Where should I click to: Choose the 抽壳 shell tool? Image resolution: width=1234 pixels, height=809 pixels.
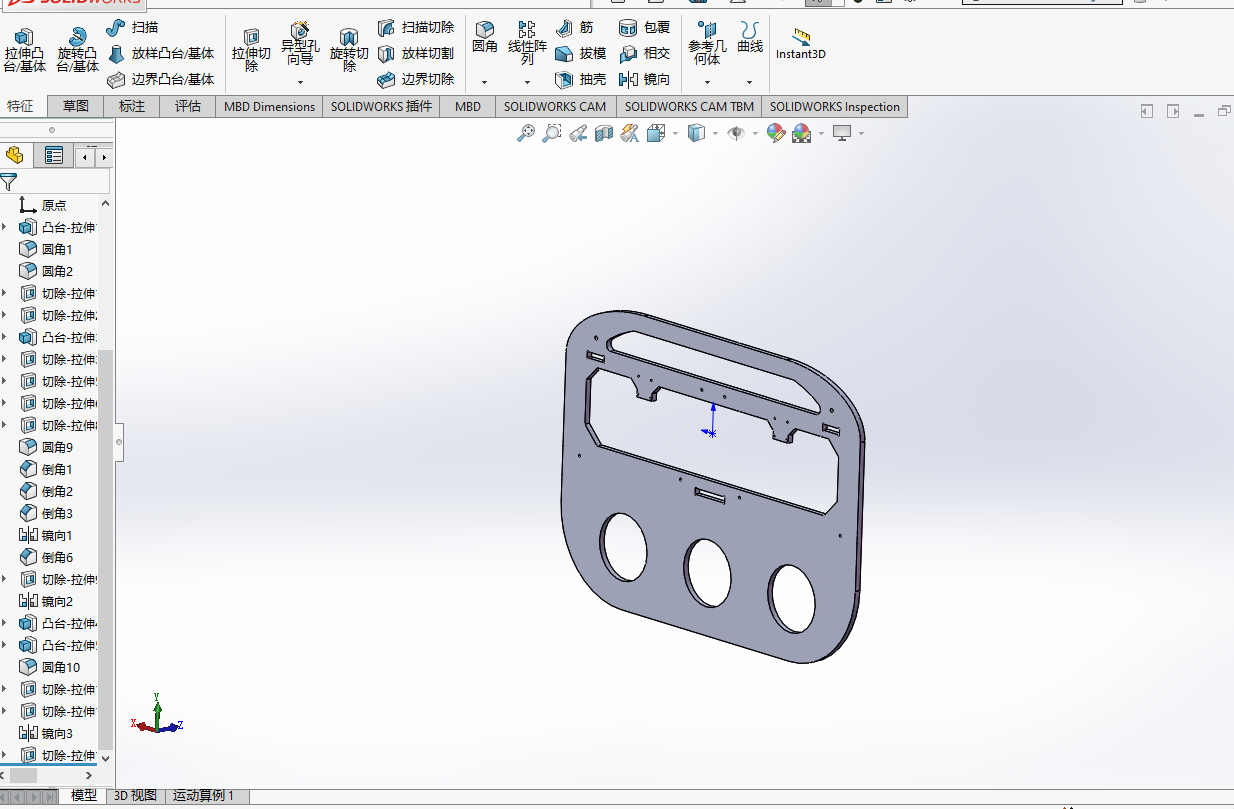[581, 79]
